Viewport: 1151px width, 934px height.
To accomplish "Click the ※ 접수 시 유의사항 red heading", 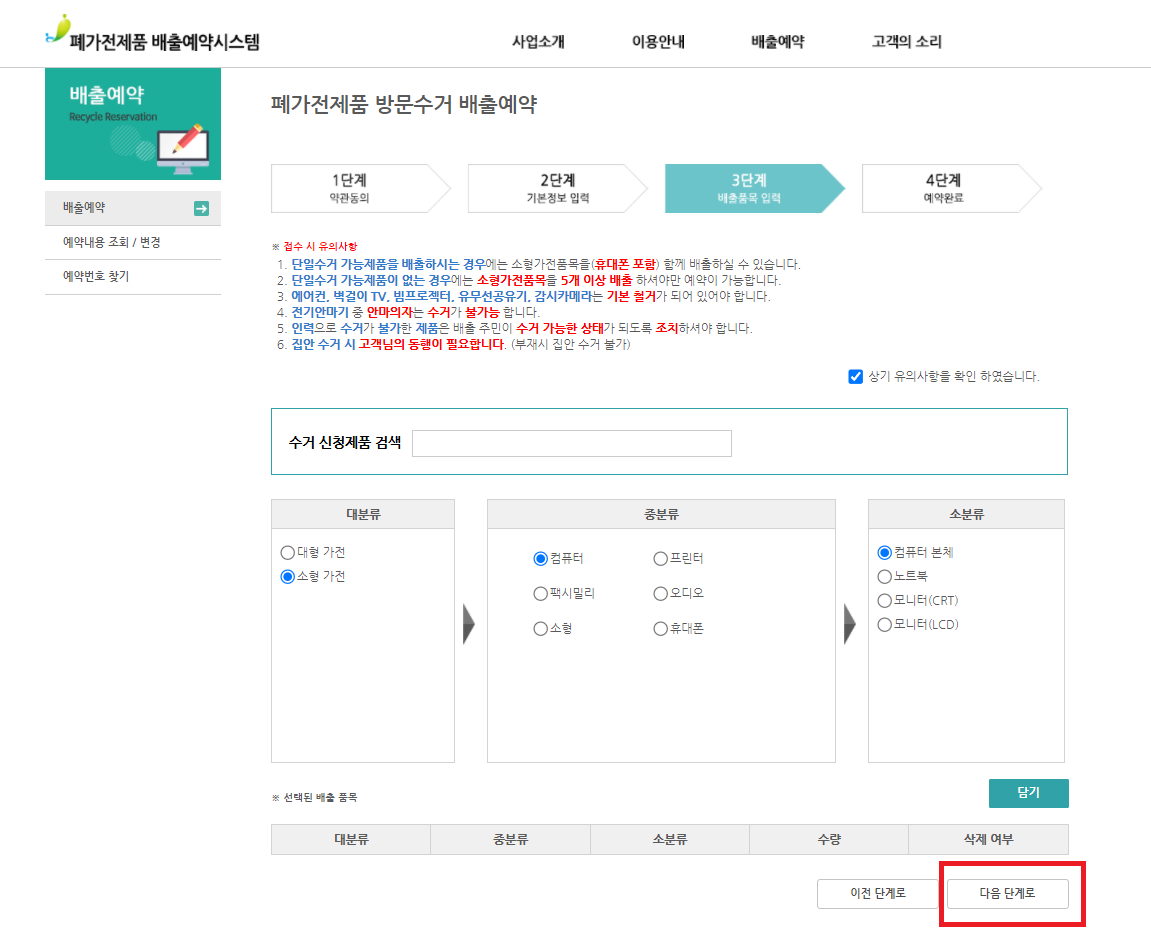I will click(314, 247).
